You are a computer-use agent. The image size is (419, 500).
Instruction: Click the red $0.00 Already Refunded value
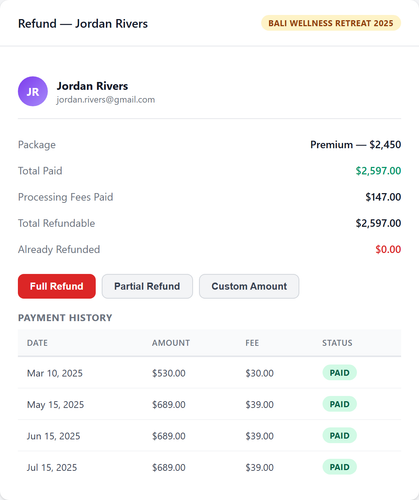tap(388, 249)
